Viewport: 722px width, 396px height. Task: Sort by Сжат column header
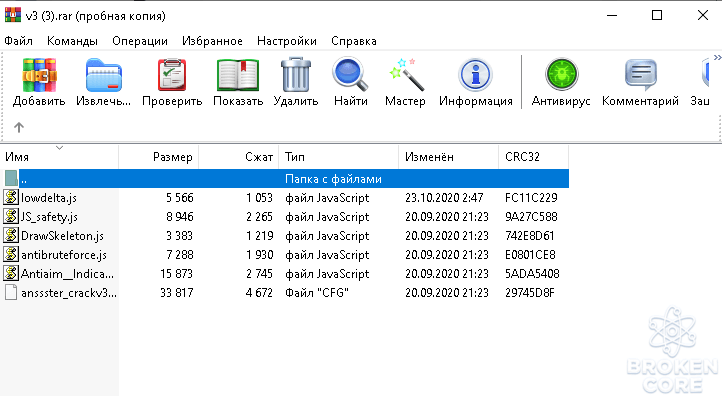tap(239, 157)
